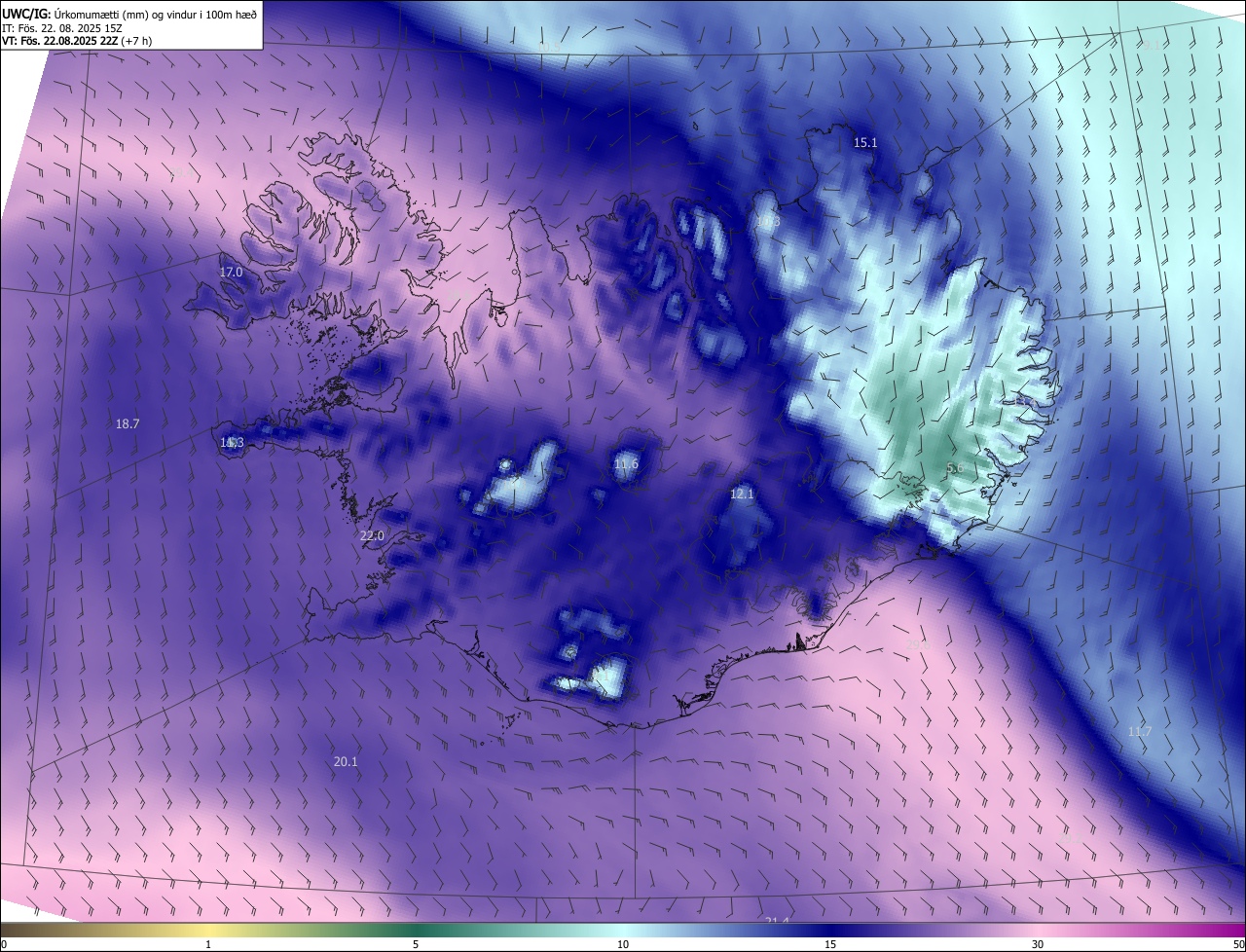This screenshot has height=952, width=1246.
Task: Click the 18.7 value on the map
Action: point(128,424)
